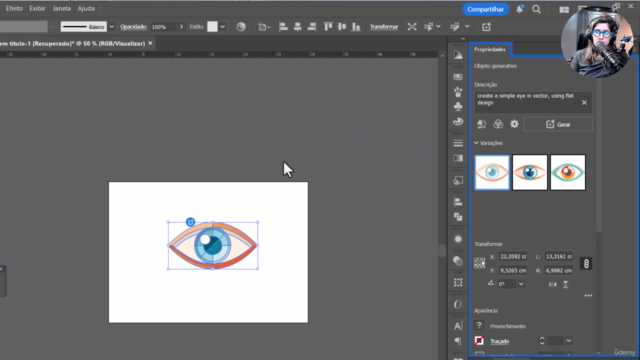This screenshot has height=360, width=640.
Task: Adjust stroke weight stepper arrows
Action: (542, 340)
